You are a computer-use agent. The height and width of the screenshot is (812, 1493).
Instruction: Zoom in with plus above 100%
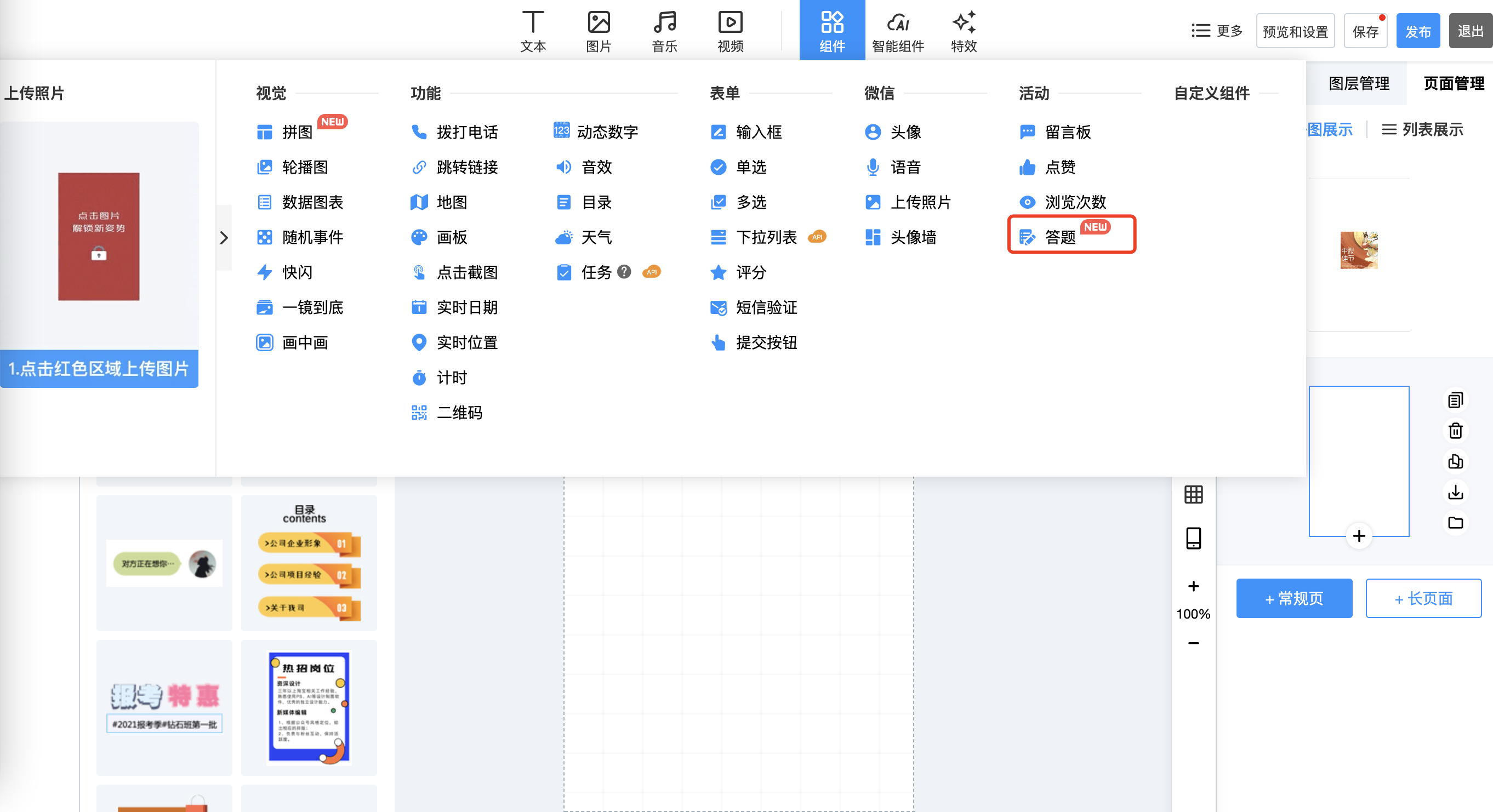(x=1193, y=587)
